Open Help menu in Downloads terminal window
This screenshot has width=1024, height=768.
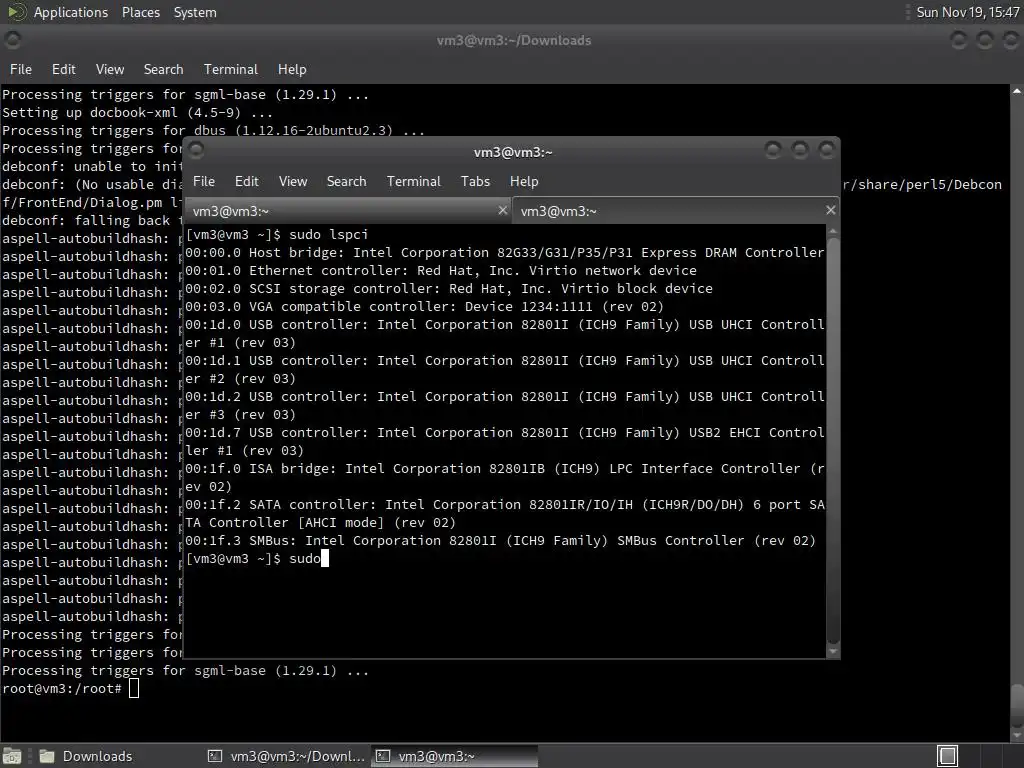tap(292, 69)
